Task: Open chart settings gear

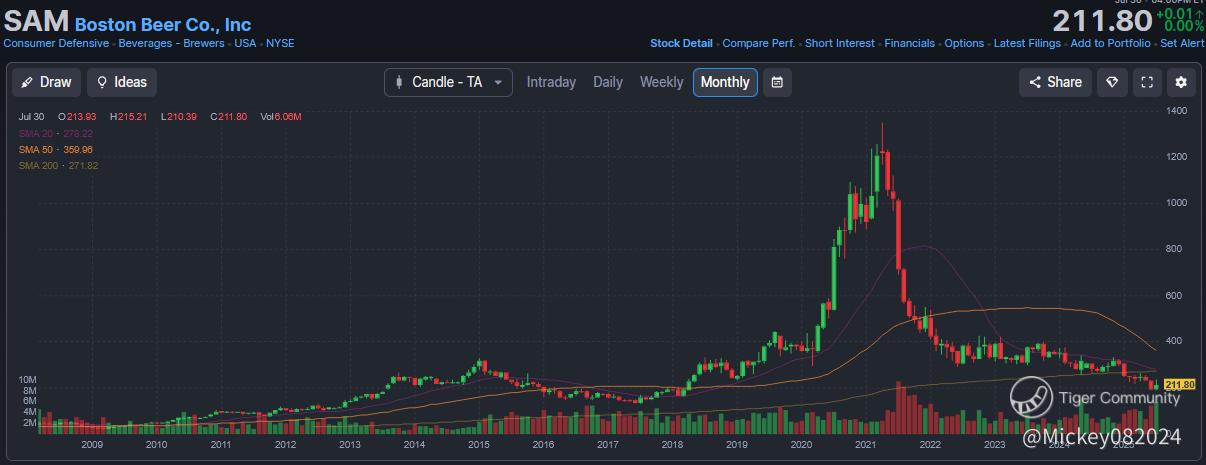Action: tap(1181, 82)
